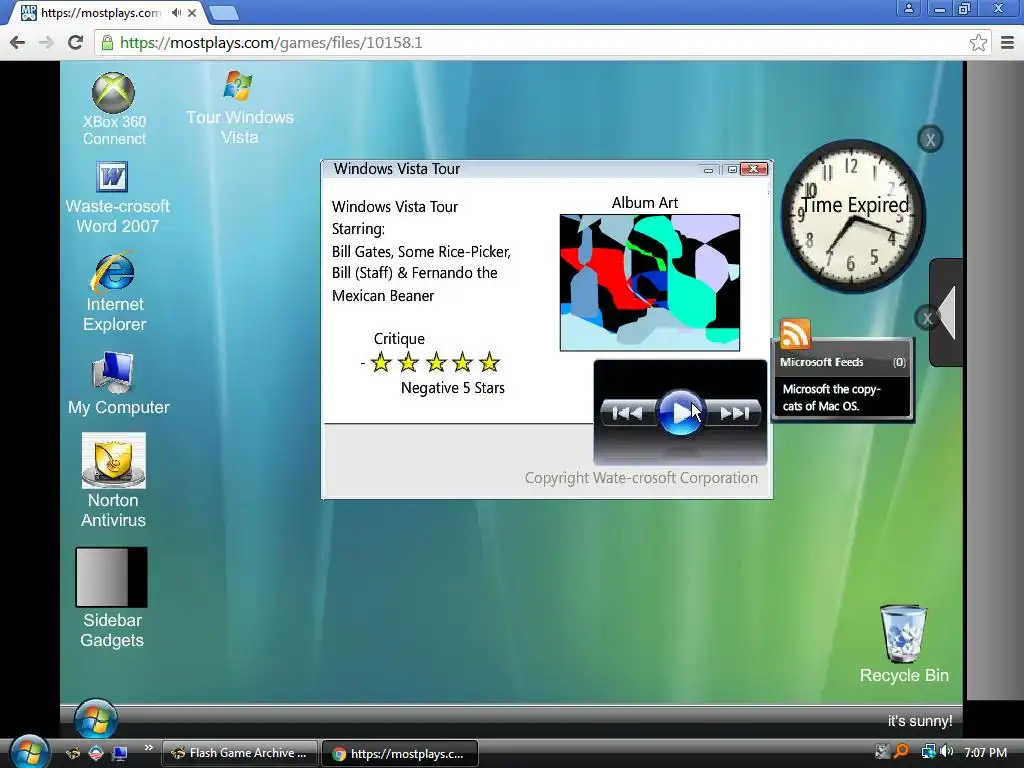Click the browser back arrow

pyautogui.click(x=18, y=43)
